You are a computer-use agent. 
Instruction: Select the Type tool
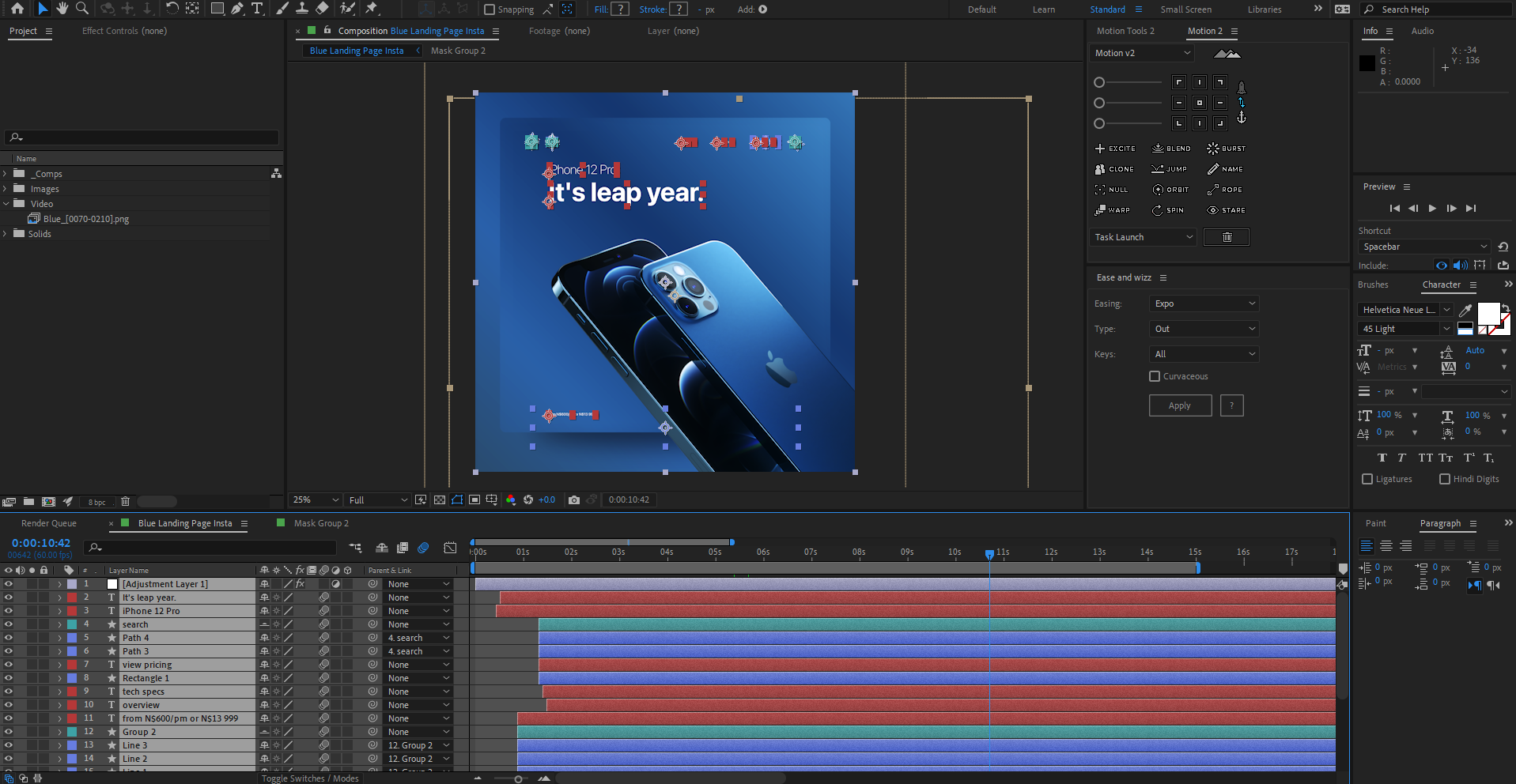257,9
